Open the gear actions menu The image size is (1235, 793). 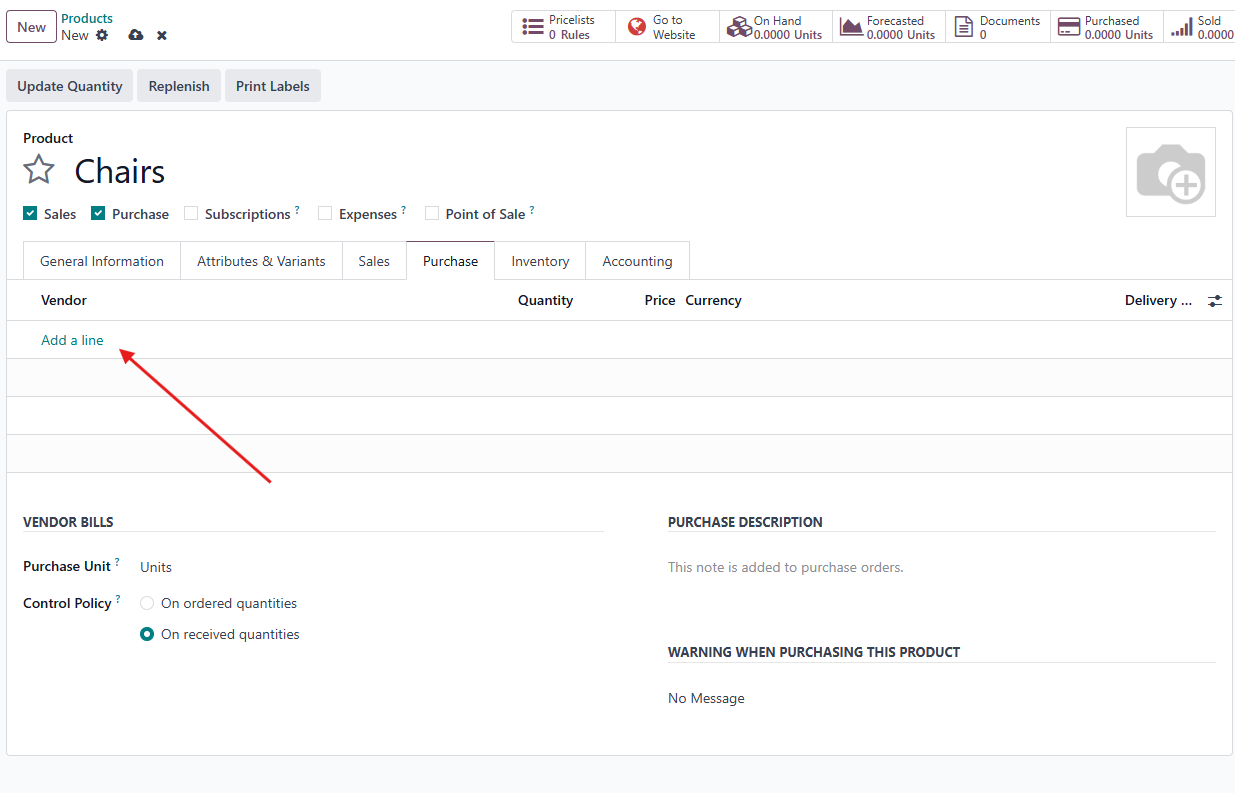(x=102, y=35)
